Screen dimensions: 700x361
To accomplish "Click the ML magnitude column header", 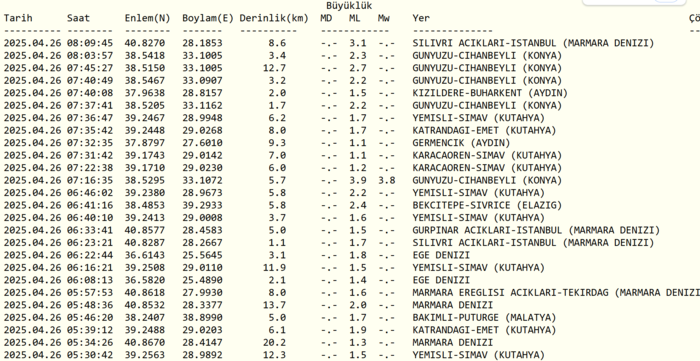I will (x=355, y=18).
